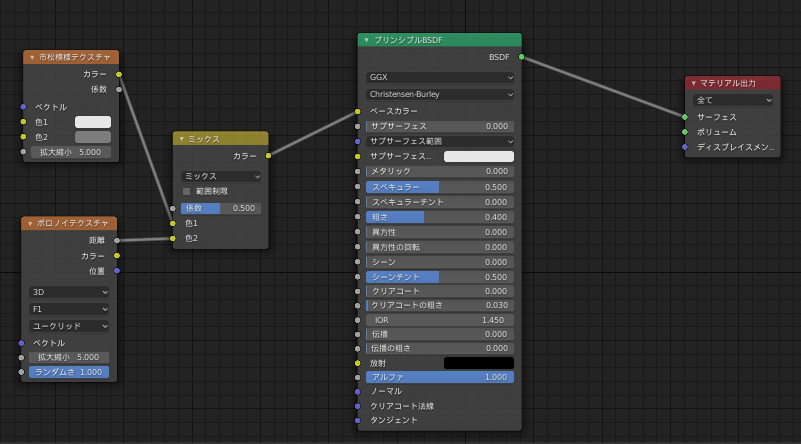This screenshot has width=801, height=444.
Task: Click the 色2 gray color swatch in Checker node
Action: pos(93,137)
